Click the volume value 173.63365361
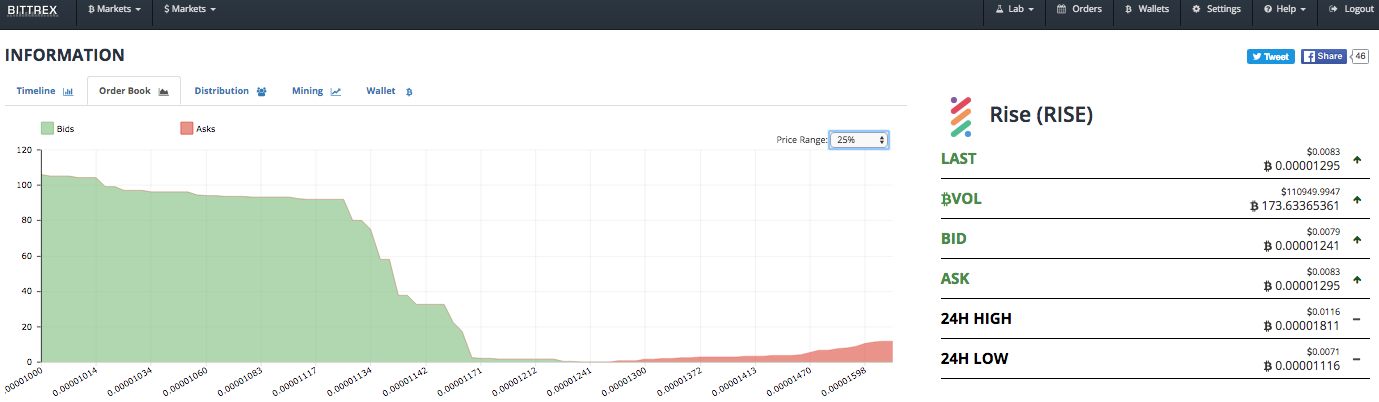 1295,206
